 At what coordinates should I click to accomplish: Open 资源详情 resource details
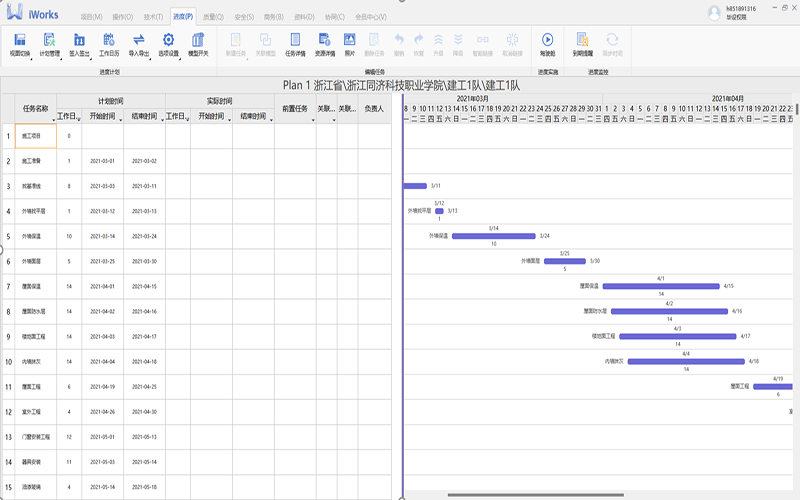324,45
